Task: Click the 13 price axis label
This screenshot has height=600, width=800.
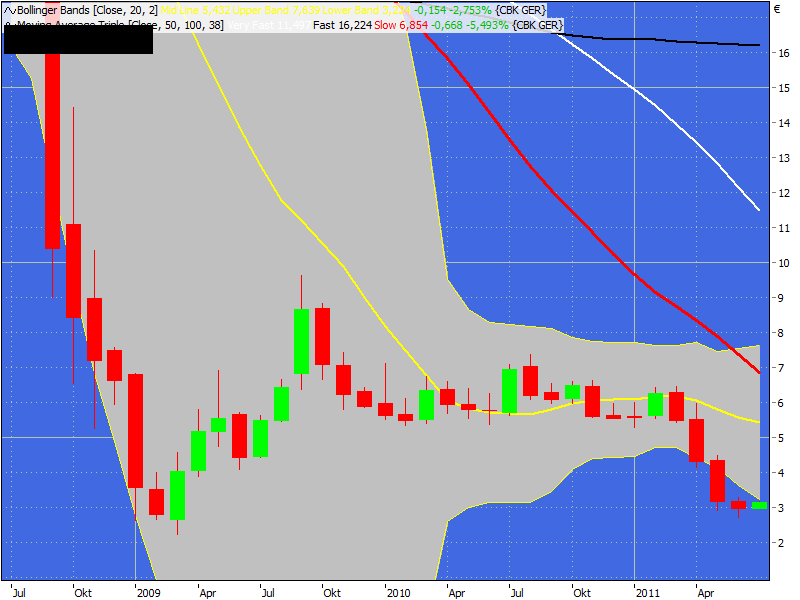Action: coord(784,158)
